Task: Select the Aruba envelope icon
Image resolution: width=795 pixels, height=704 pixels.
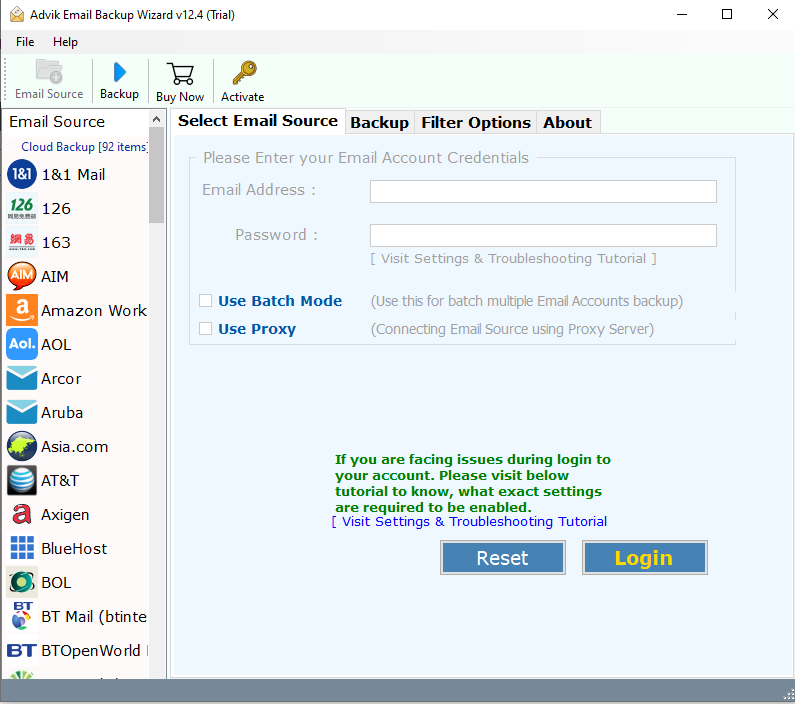Action: tap(22, 412)
